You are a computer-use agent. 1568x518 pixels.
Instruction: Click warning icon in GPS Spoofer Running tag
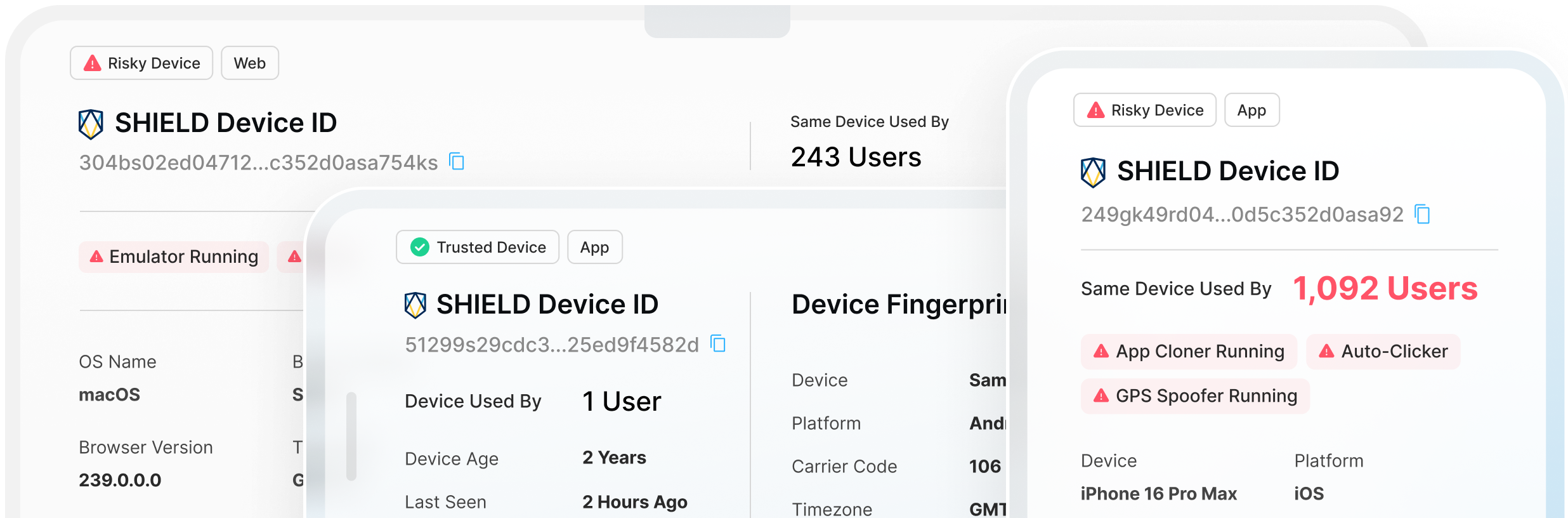coord(1101,396)
